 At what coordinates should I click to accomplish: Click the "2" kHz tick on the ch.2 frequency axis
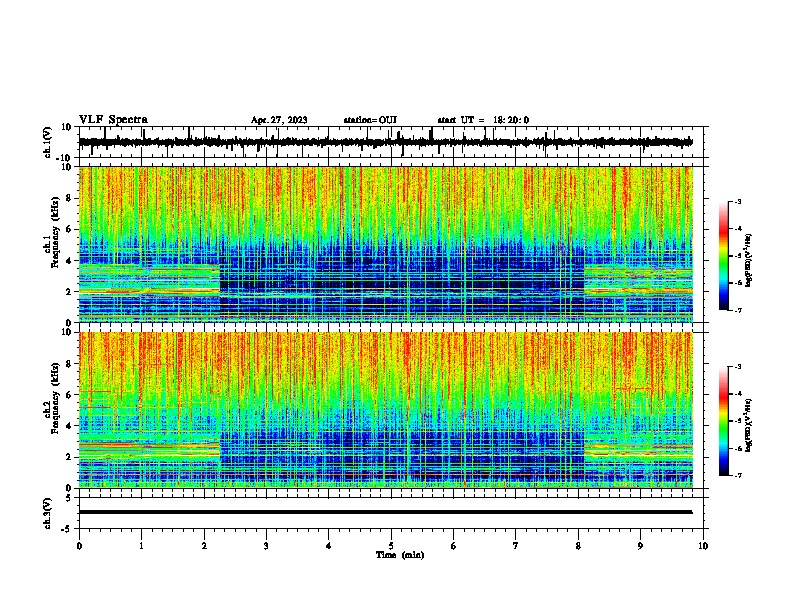pyautogui.click(x=70, y=457)
